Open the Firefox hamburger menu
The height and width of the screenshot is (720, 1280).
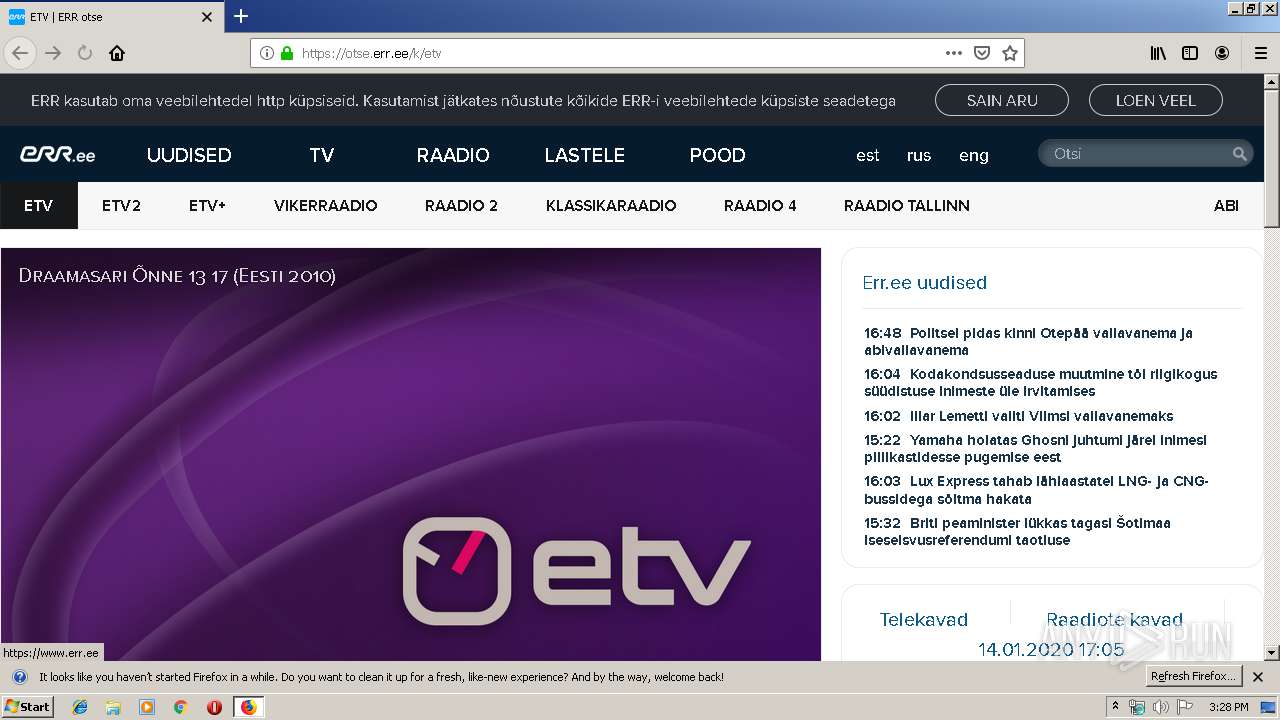(x=1260, y=53)
